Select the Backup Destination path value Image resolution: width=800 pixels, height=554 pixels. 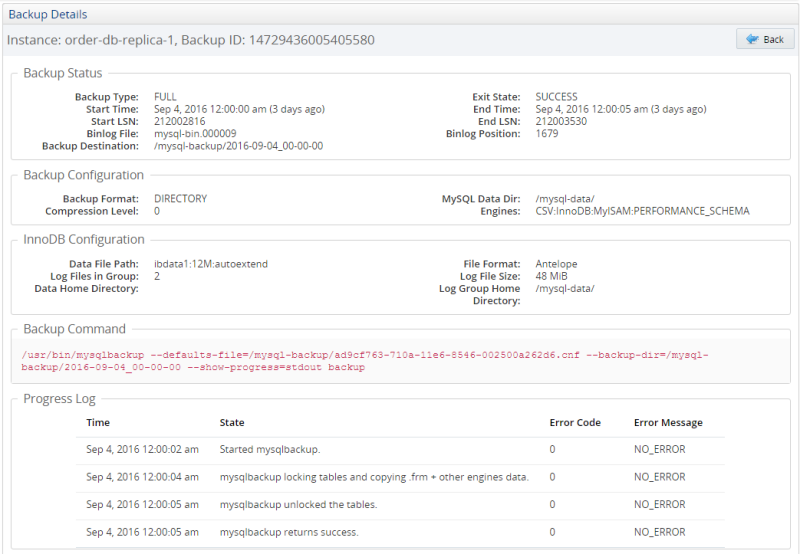pyautogui.click(x=238, y=146)
